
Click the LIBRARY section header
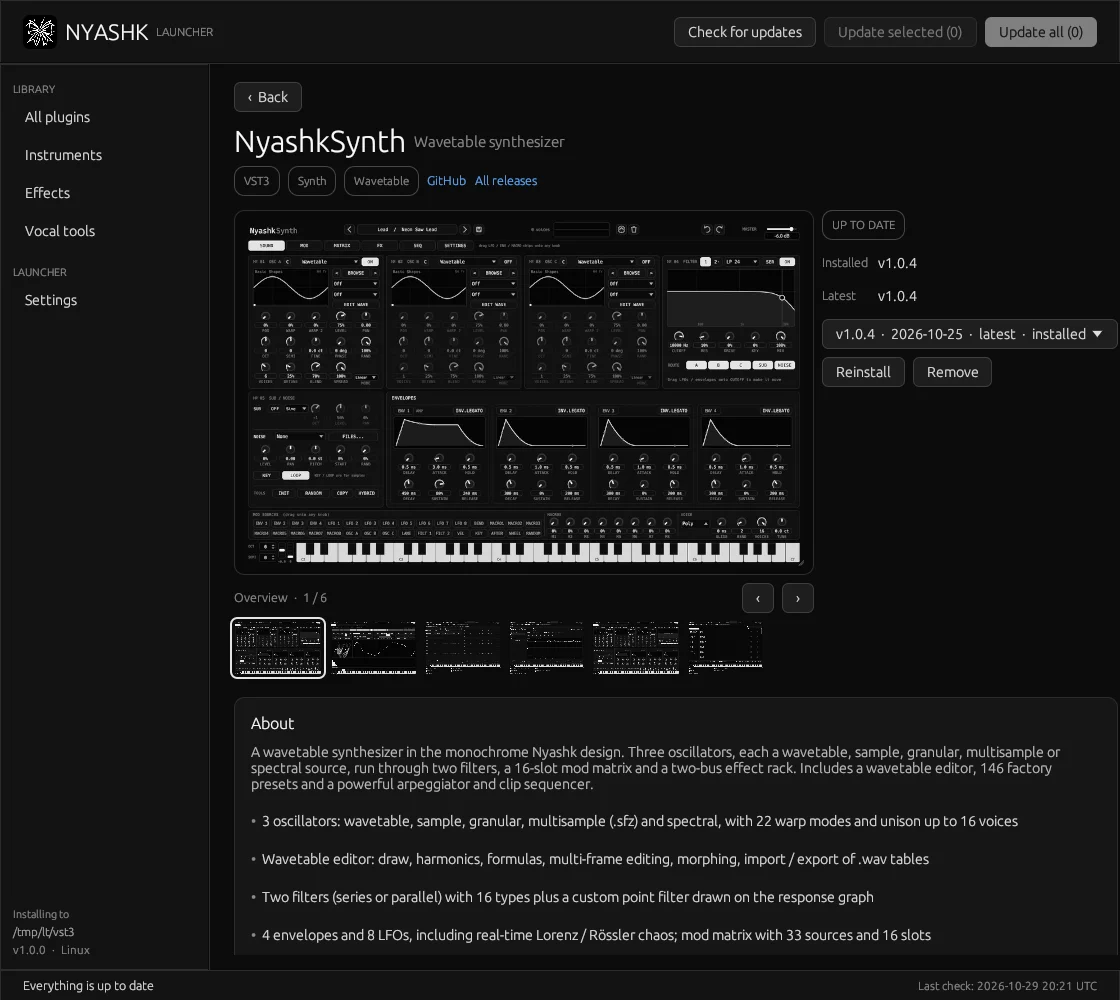click(34, 89)
